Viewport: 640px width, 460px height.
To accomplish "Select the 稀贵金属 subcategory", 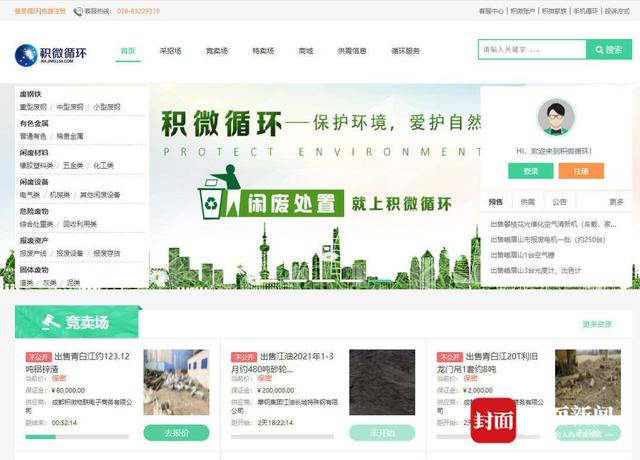I will click(70, 136).
